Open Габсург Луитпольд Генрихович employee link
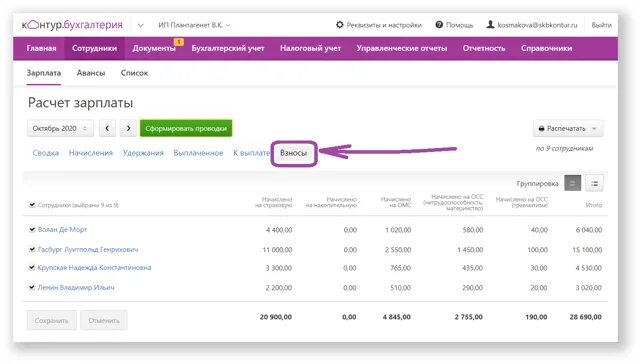This screenshot has width=640, height=364. (x=88, y=249)
